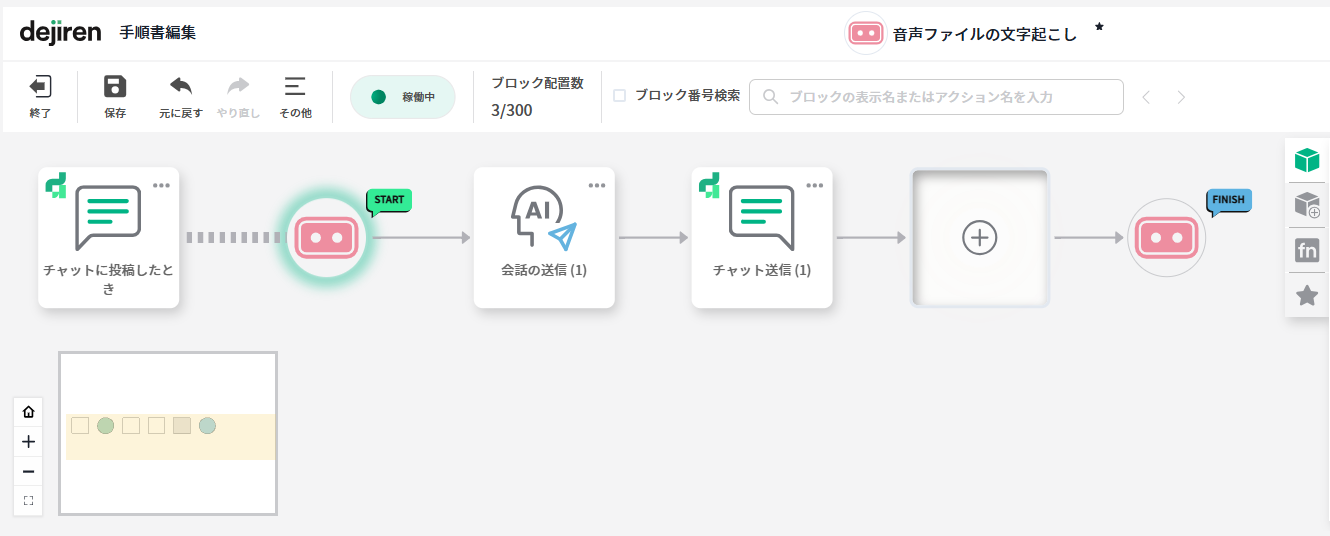Select the 会話の送信 (1) AI block
Image resolution: width=1330 pixels, height=536 pixels.
point(544,237)
